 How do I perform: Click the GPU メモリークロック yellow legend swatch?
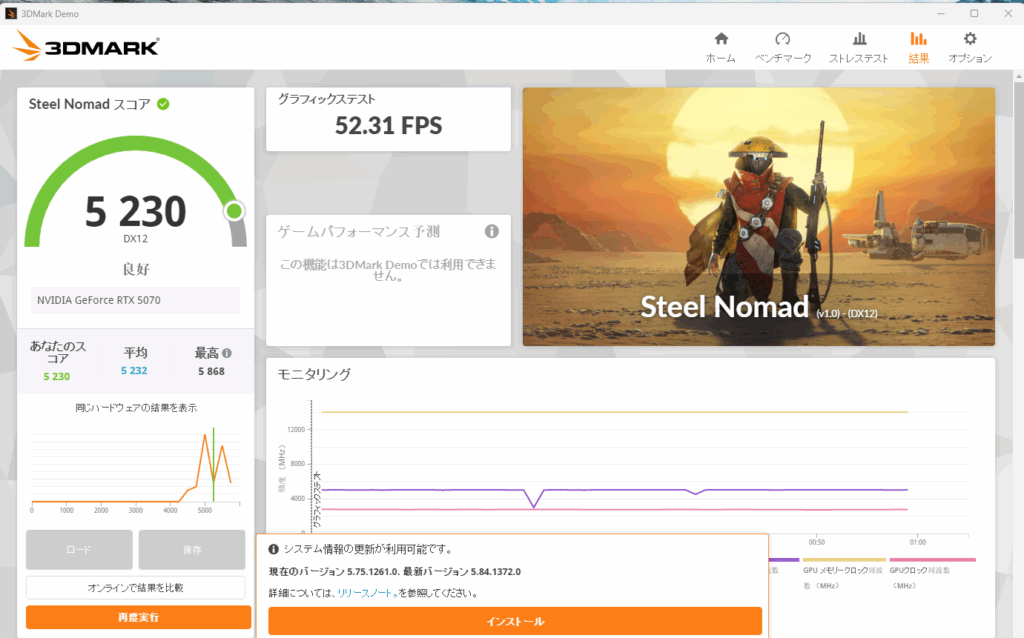[x=844, y=560]
